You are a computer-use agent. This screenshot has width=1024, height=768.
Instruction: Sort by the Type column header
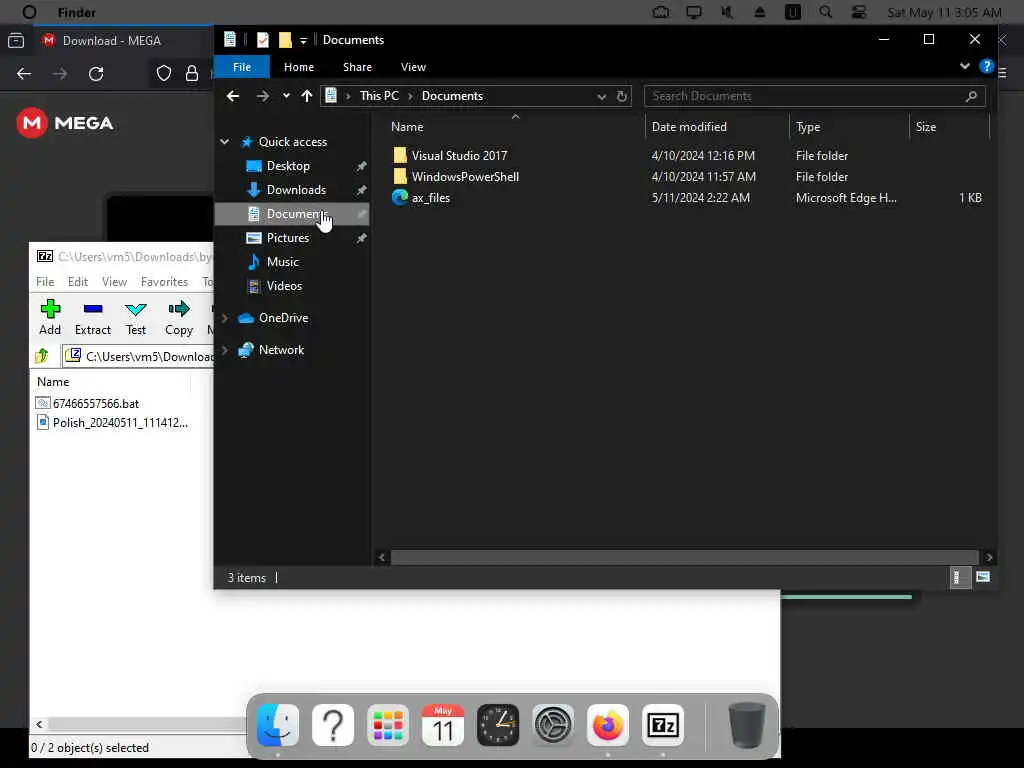pos(808,127)
